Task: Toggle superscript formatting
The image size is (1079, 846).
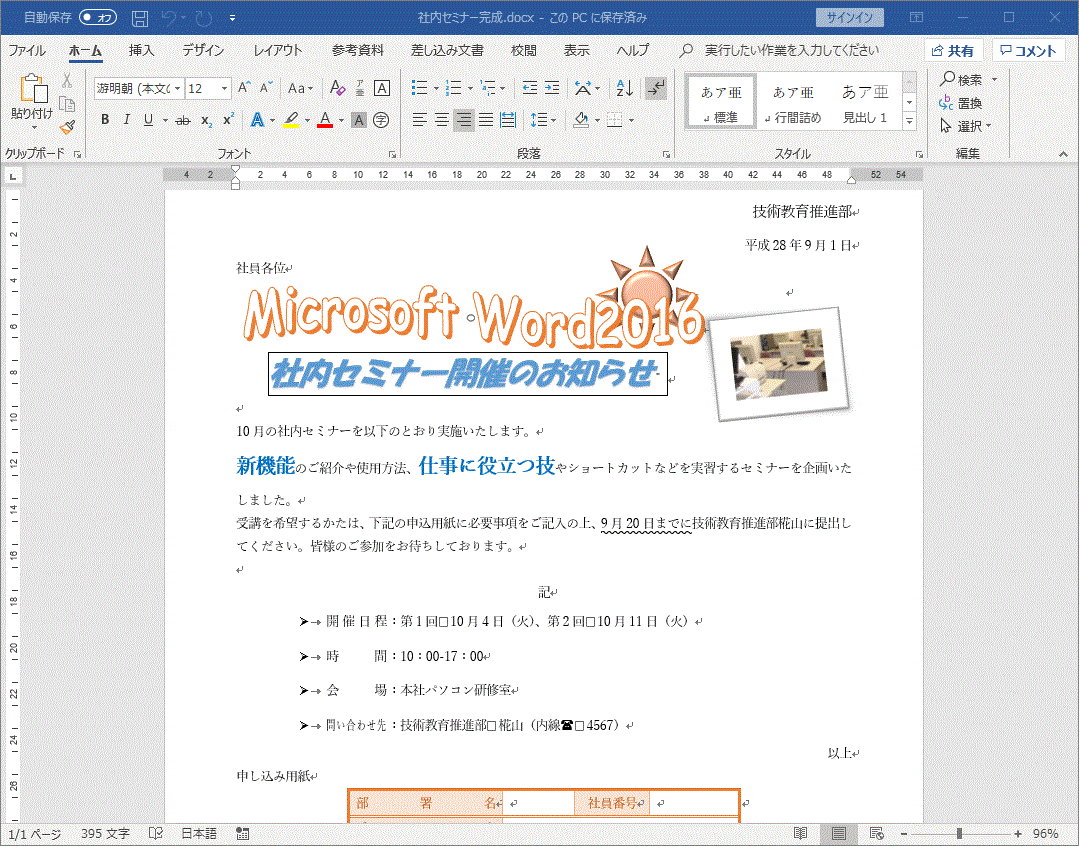Action: 228,120
